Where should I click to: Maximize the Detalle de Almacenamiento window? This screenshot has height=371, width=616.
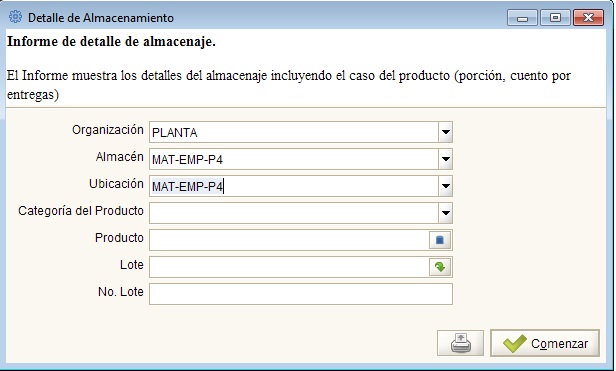pos(555,18)
